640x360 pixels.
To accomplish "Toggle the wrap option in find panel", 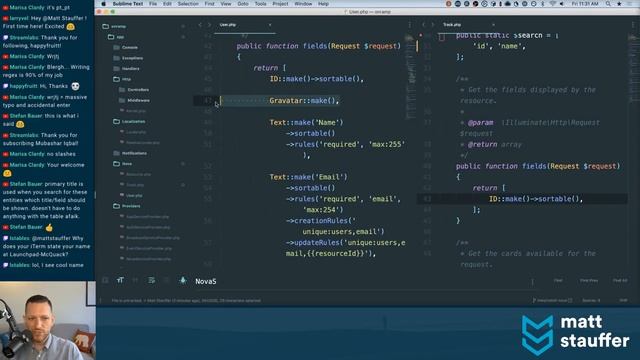I will click(x=151, y=280).
